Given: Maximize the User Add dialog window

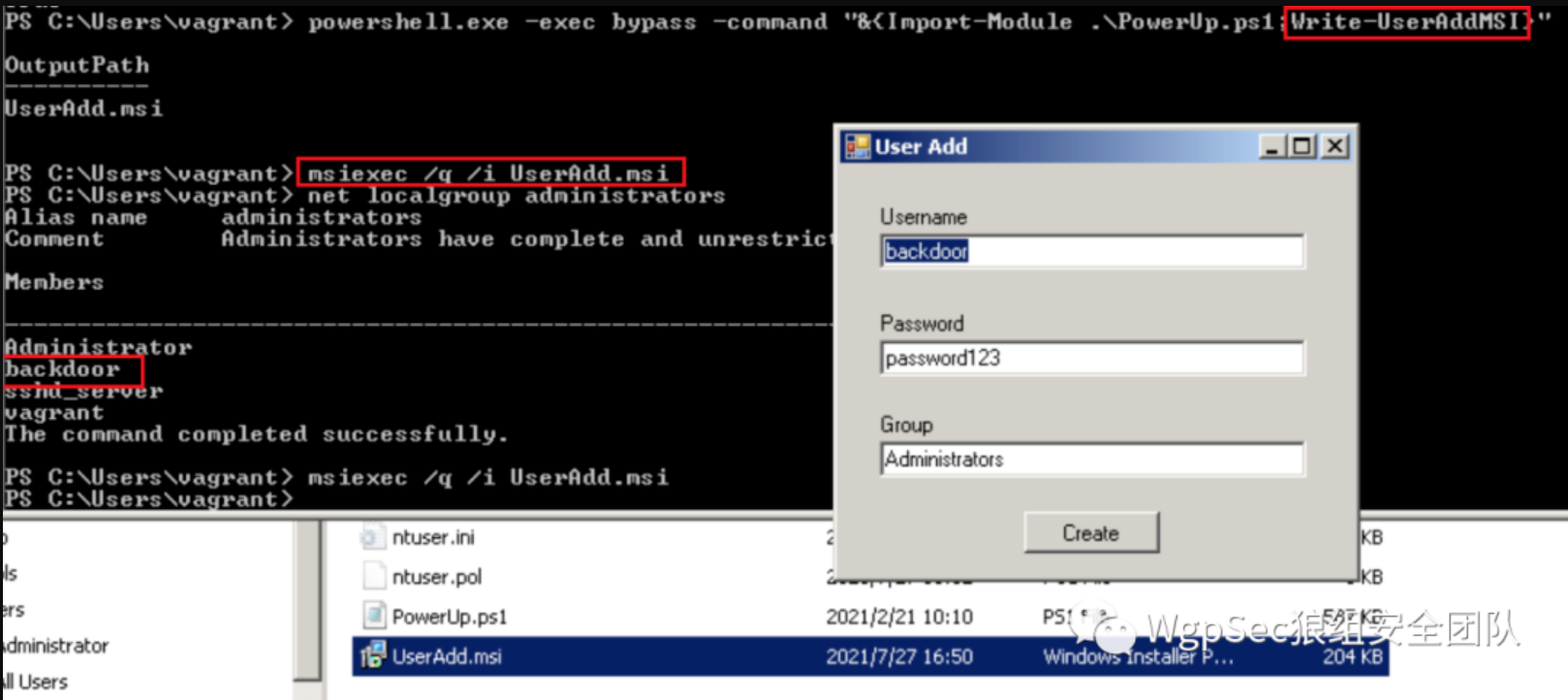Looking at the screenshot, I should [1301, 146].
